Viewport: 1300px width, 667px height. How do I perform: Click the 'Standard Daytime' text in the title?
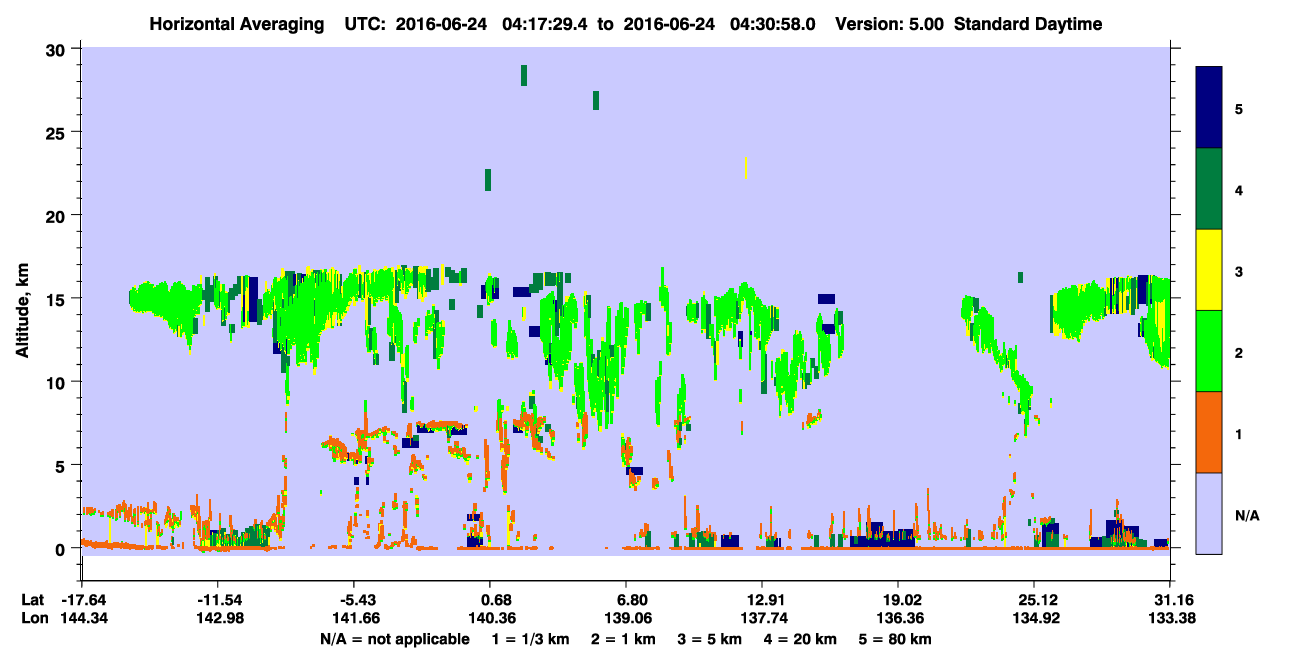coord(1028,24)
